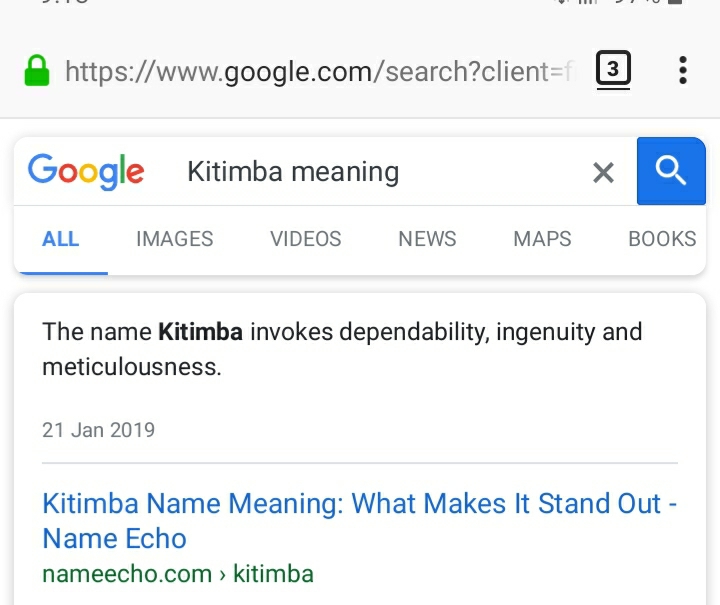Open the NEWS results tab
This screenshot has width=720, height=605.
click(427, 239)
